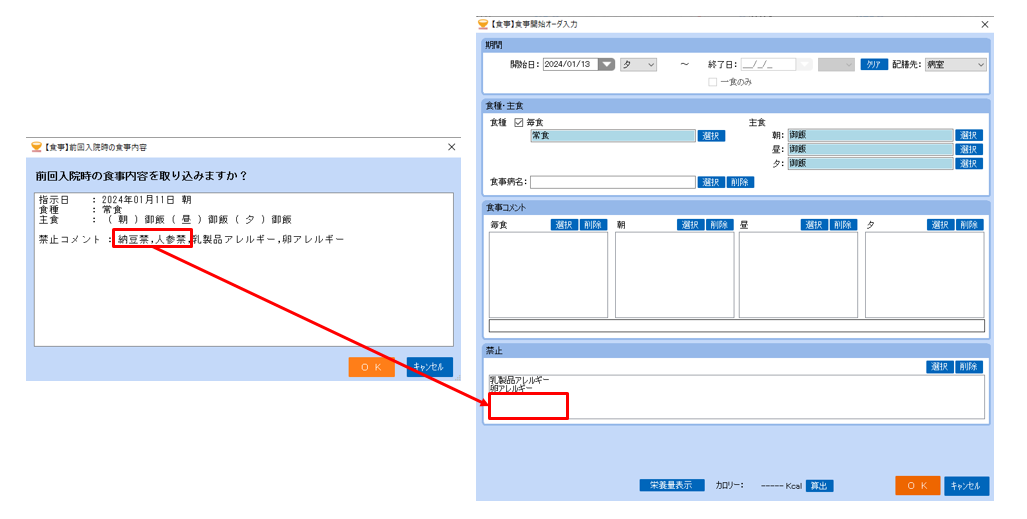The height and width of the screenshot is (519, 1027).
Task: Click the 栄養量表示 button
Action: 672,486
